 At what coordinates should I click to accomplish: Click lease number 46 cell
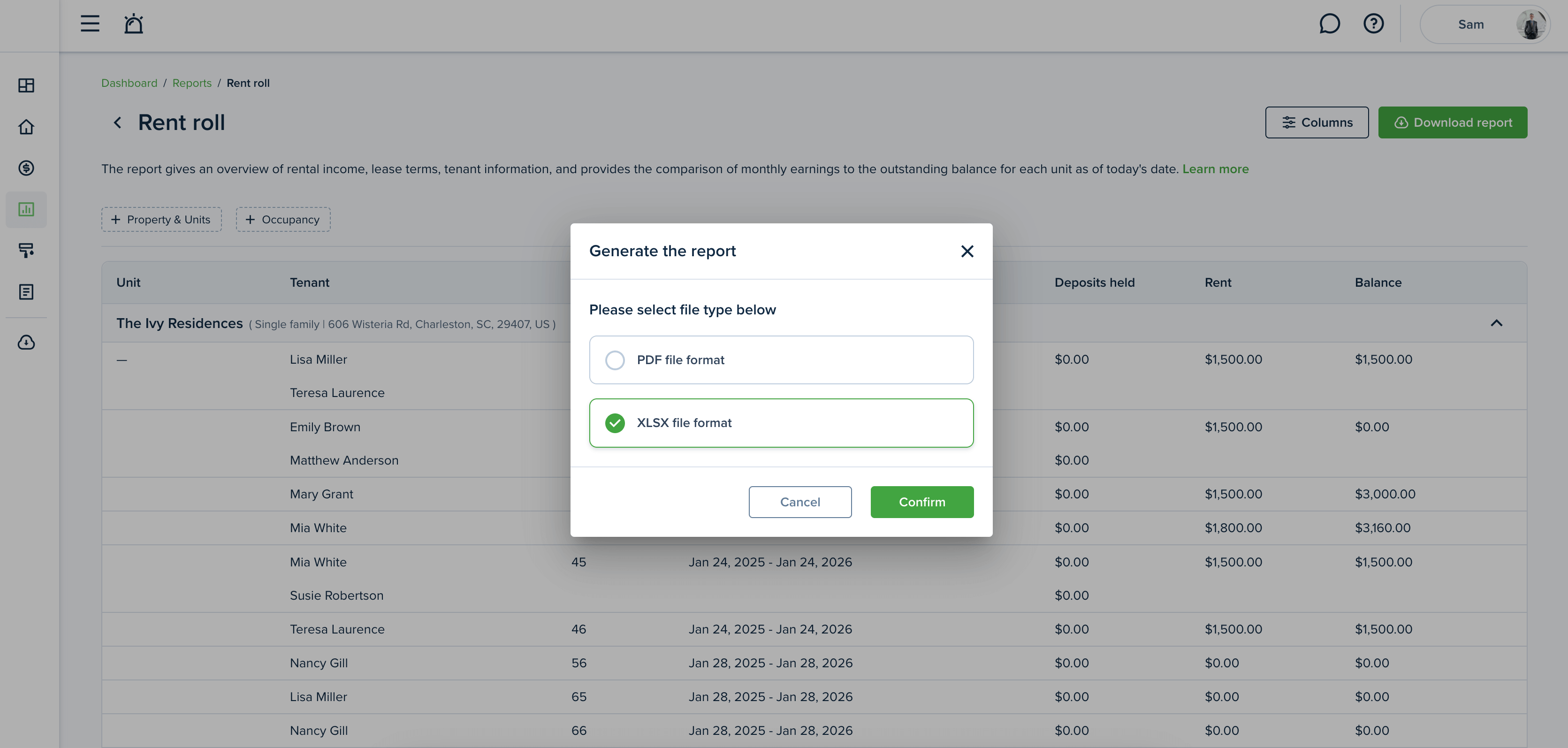tap(578, 629)
